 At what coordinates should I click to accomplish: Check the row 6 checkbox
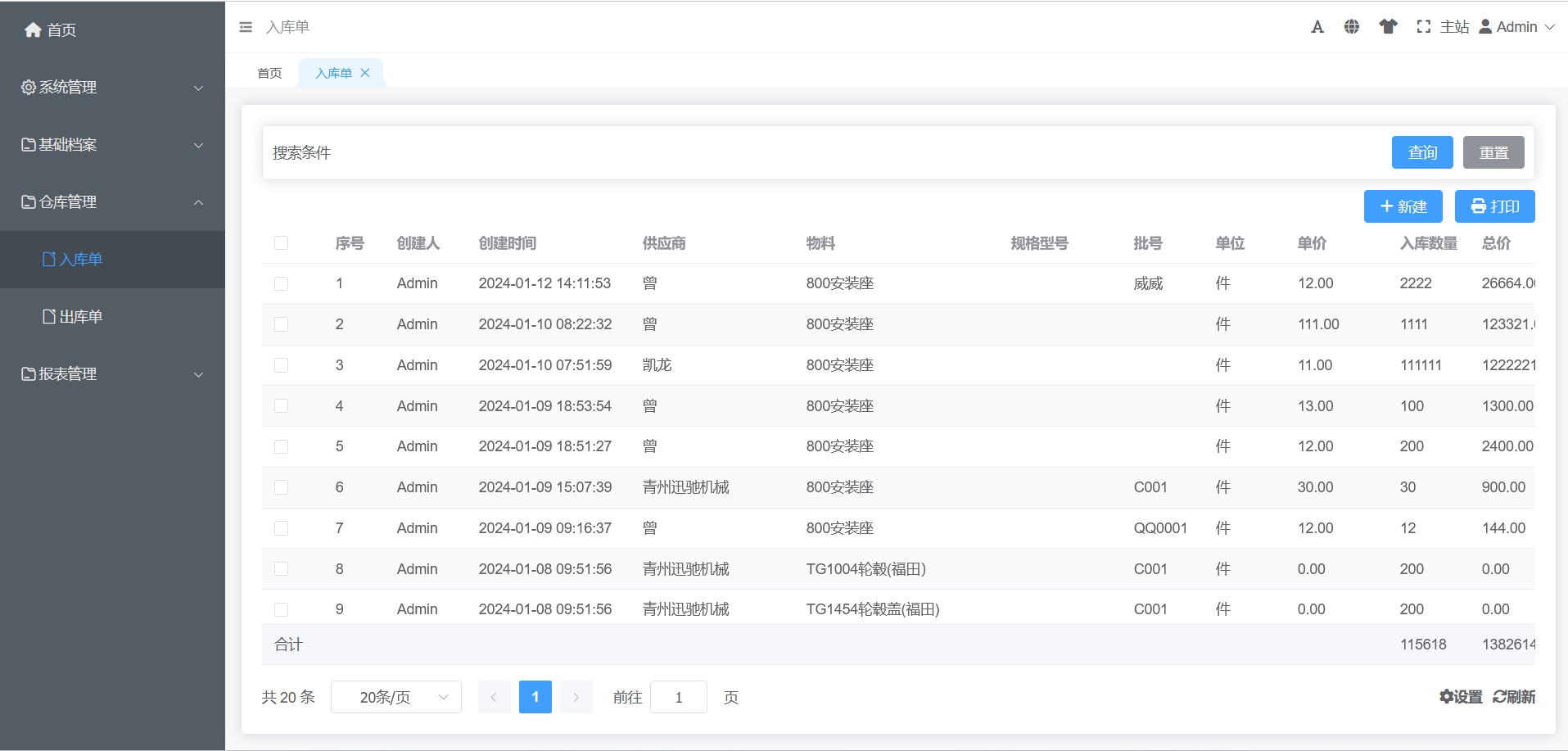[282, 487]
